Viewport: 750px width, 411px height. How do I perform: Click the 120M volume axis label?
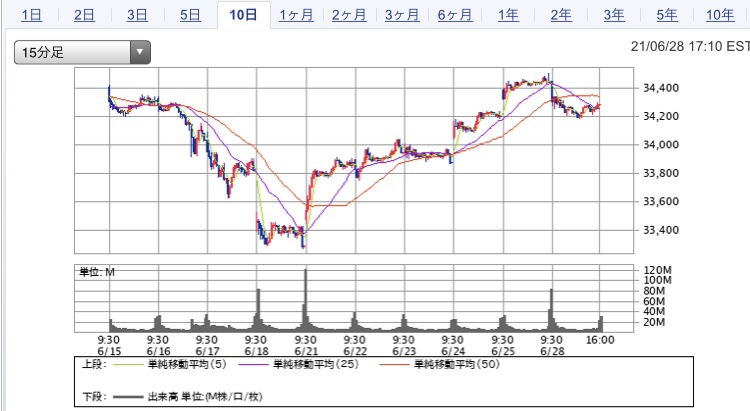(658, 270)
